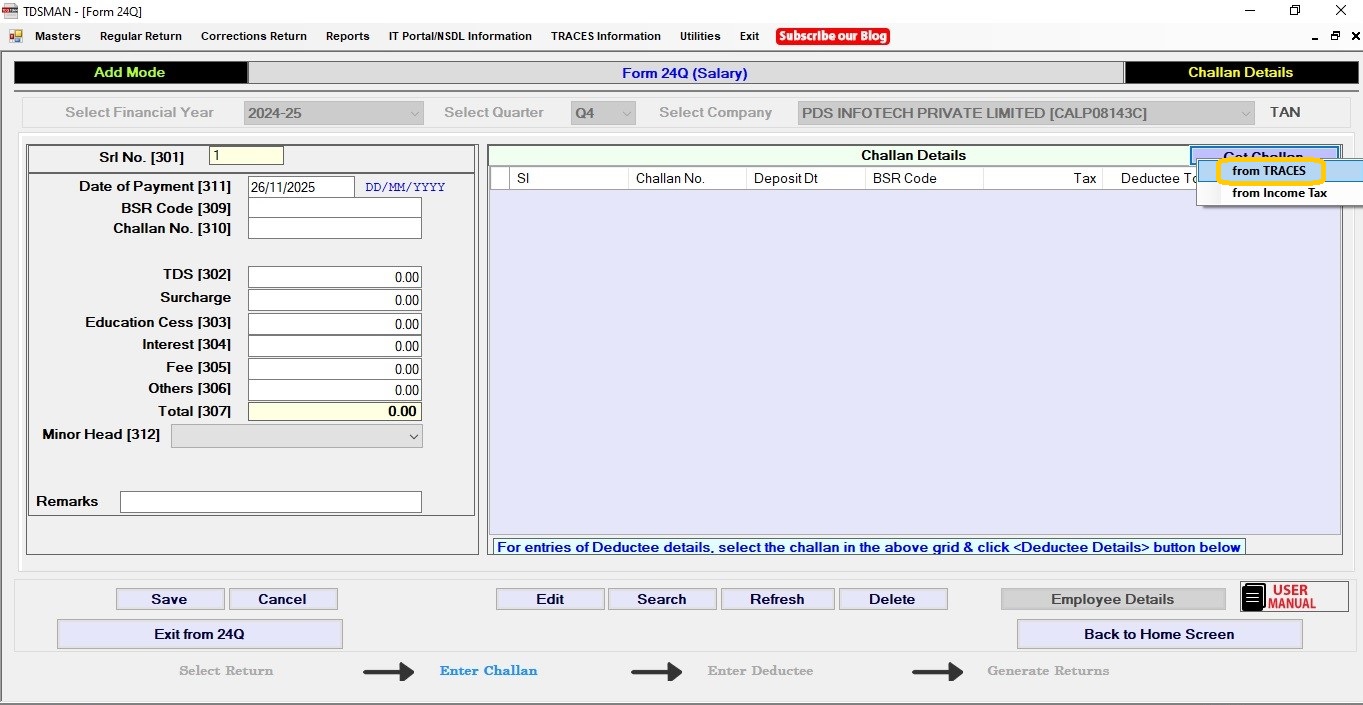Click the menu bar icon beside Masters
The width and height of the screenshot is (1363, 705).
coord(16,36)
